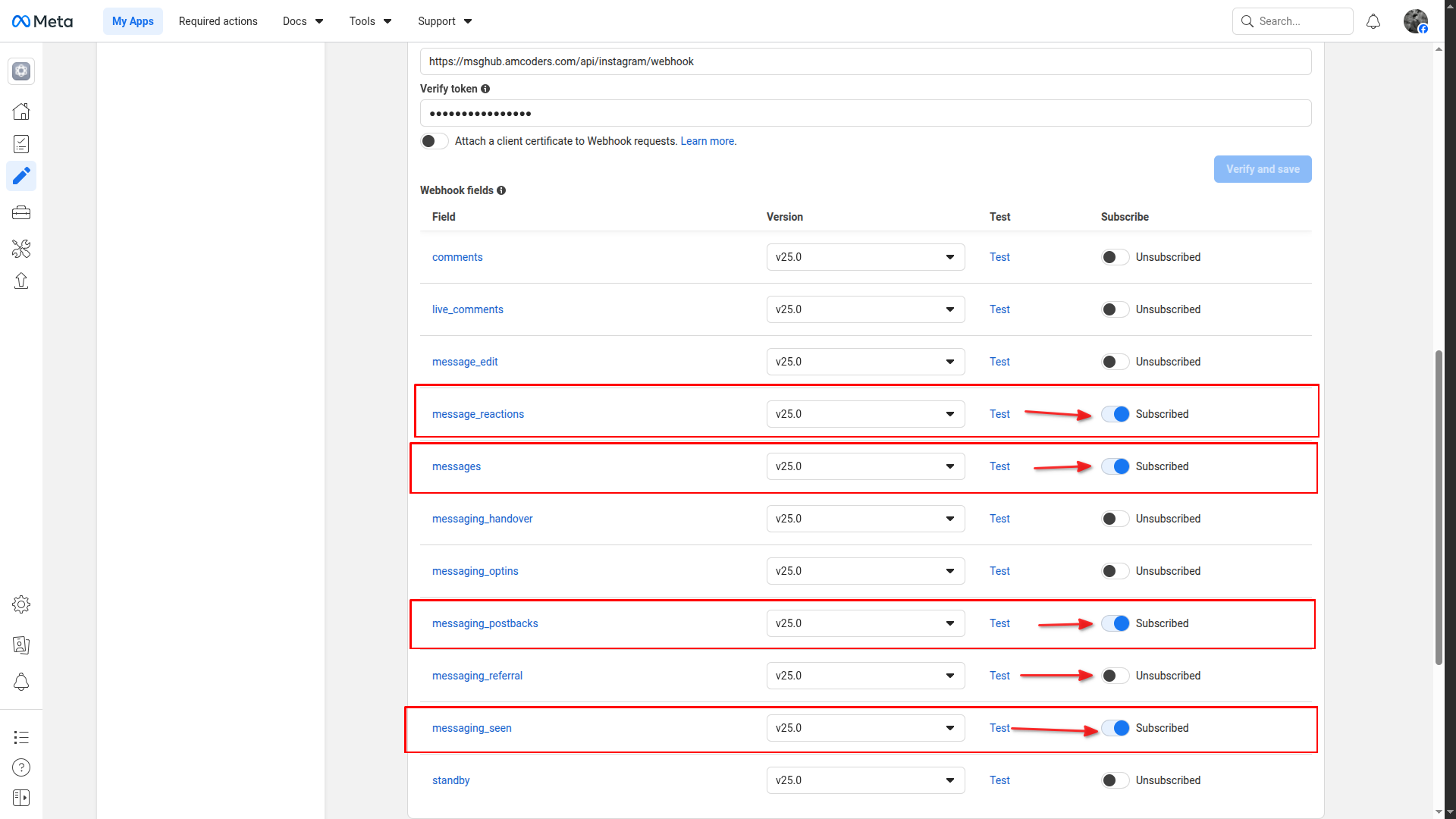1456x819 pixels.
Task: Open the Required actions checklist icon in sidebar
Action: click(x=21, y=143)
